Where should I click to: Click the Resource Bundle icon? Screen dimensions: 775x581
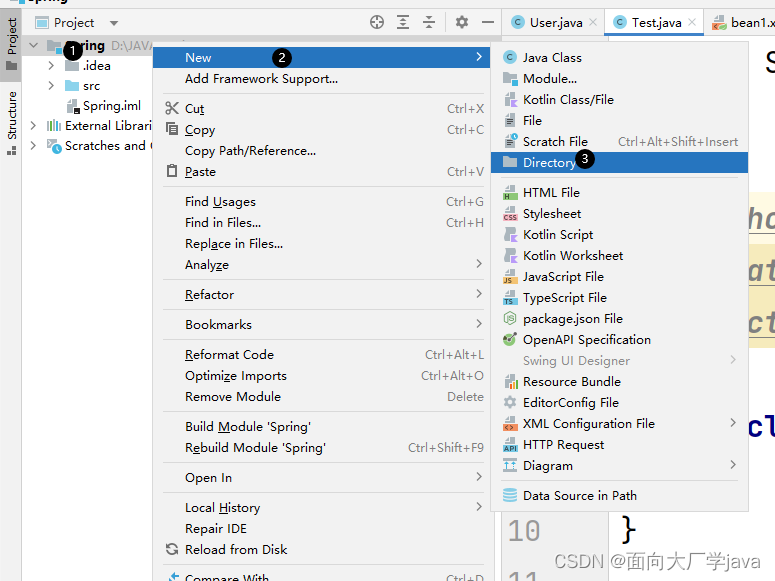click(510, 382)
